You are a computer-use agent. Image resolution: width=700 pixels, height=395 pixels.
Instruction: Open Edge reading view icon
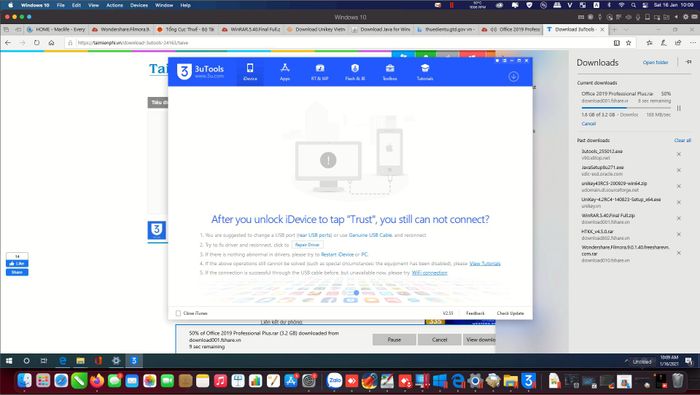click(617, 43)
